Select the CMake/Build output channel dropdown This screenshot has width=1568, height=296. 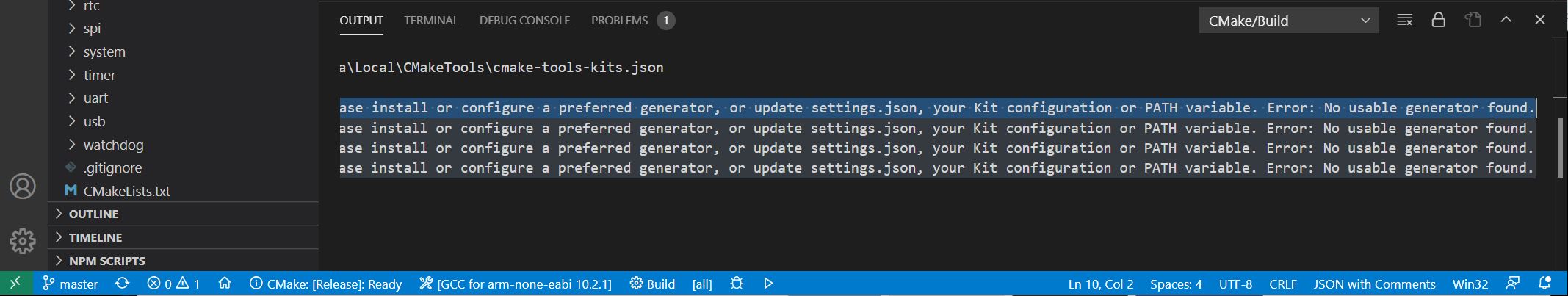tap(1289, 21)
